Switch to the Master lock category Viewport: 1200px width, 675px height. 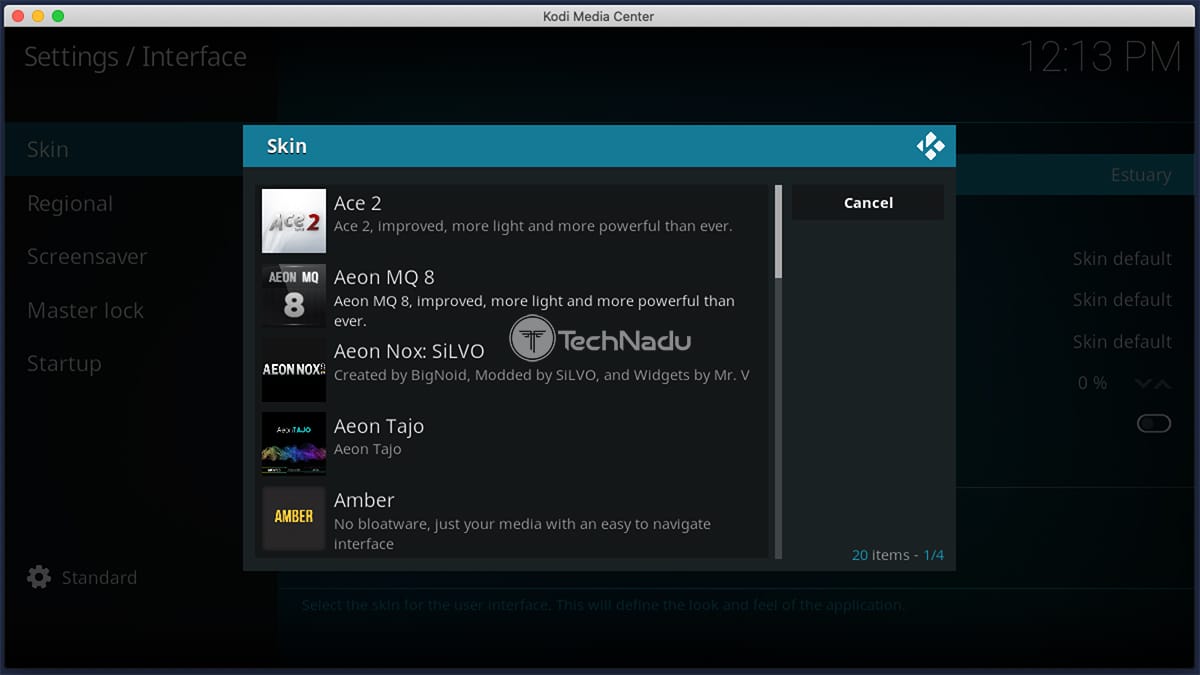[86, 311]
